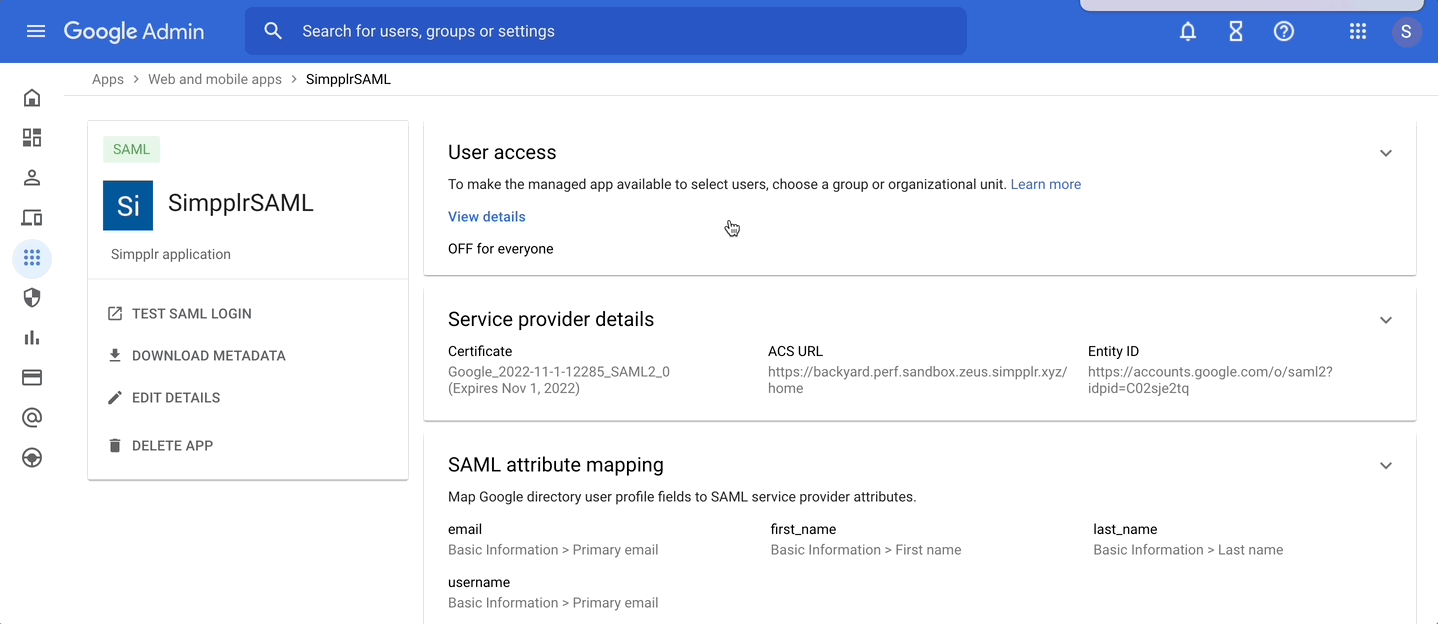Collapse the SAML attribute mapping section

pos(1386,465)
